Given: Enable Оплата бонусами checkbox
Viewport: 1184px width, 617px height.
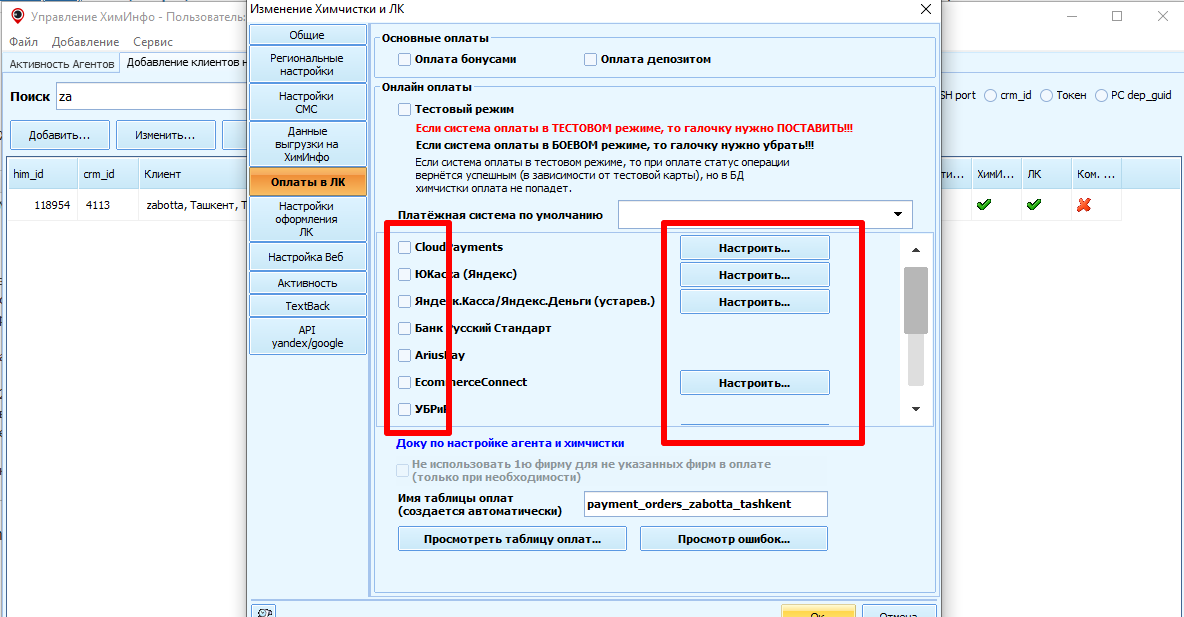Looking at the screenshot, I should [x=405, y=60].
